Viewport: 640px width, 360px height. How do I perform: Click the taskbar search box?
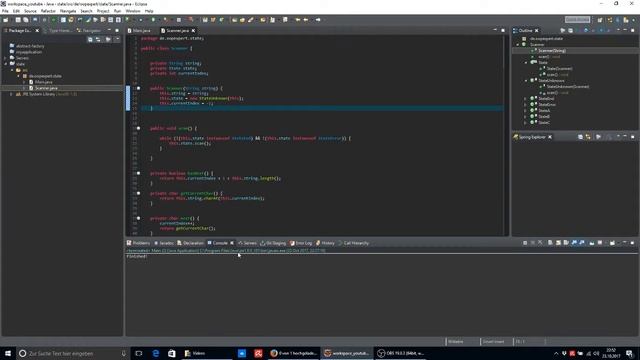click(x=73, y=353)
